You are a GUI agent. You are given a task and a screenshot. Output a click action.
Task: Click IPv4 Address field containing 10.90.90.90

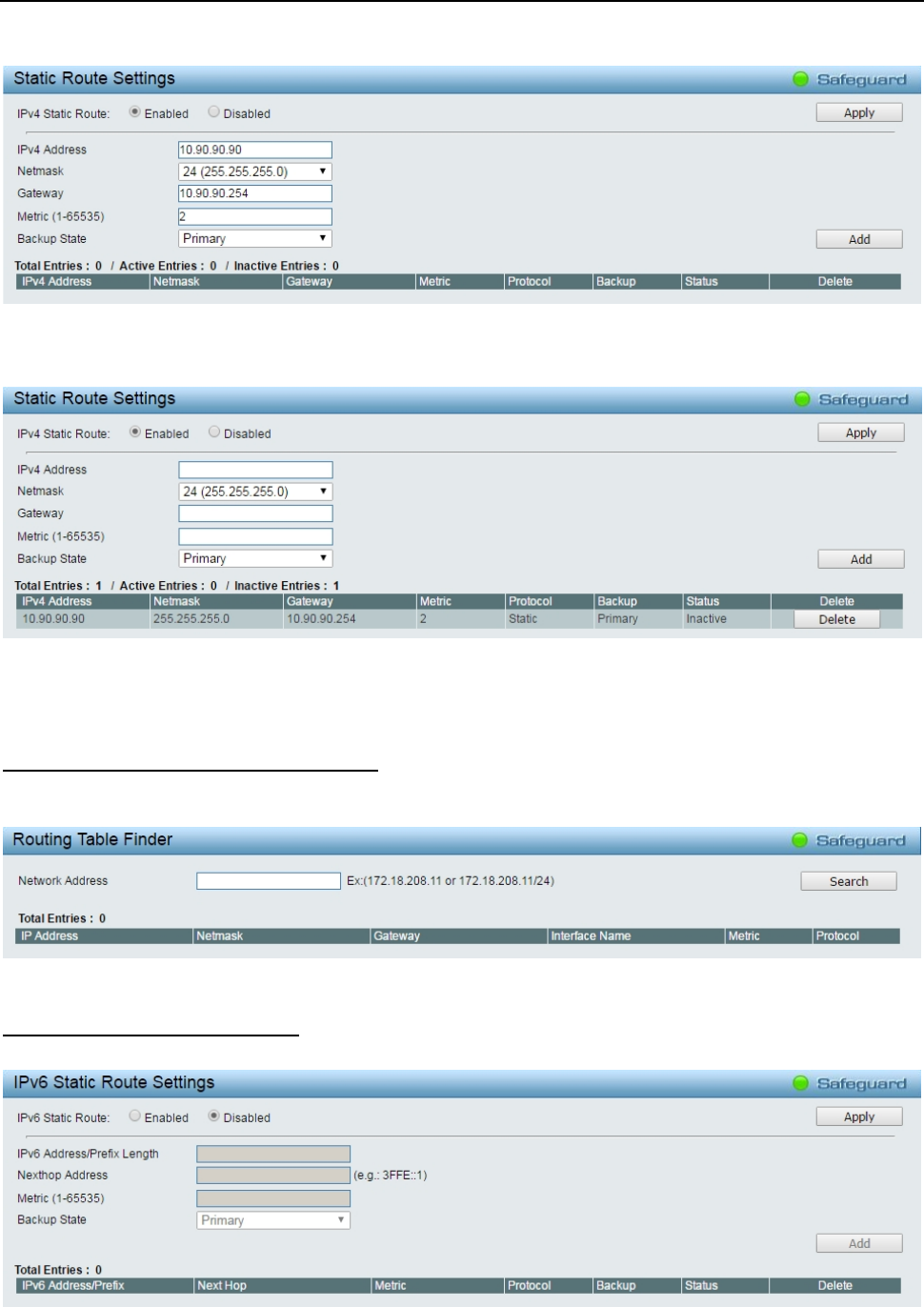[x=255, y=150]
